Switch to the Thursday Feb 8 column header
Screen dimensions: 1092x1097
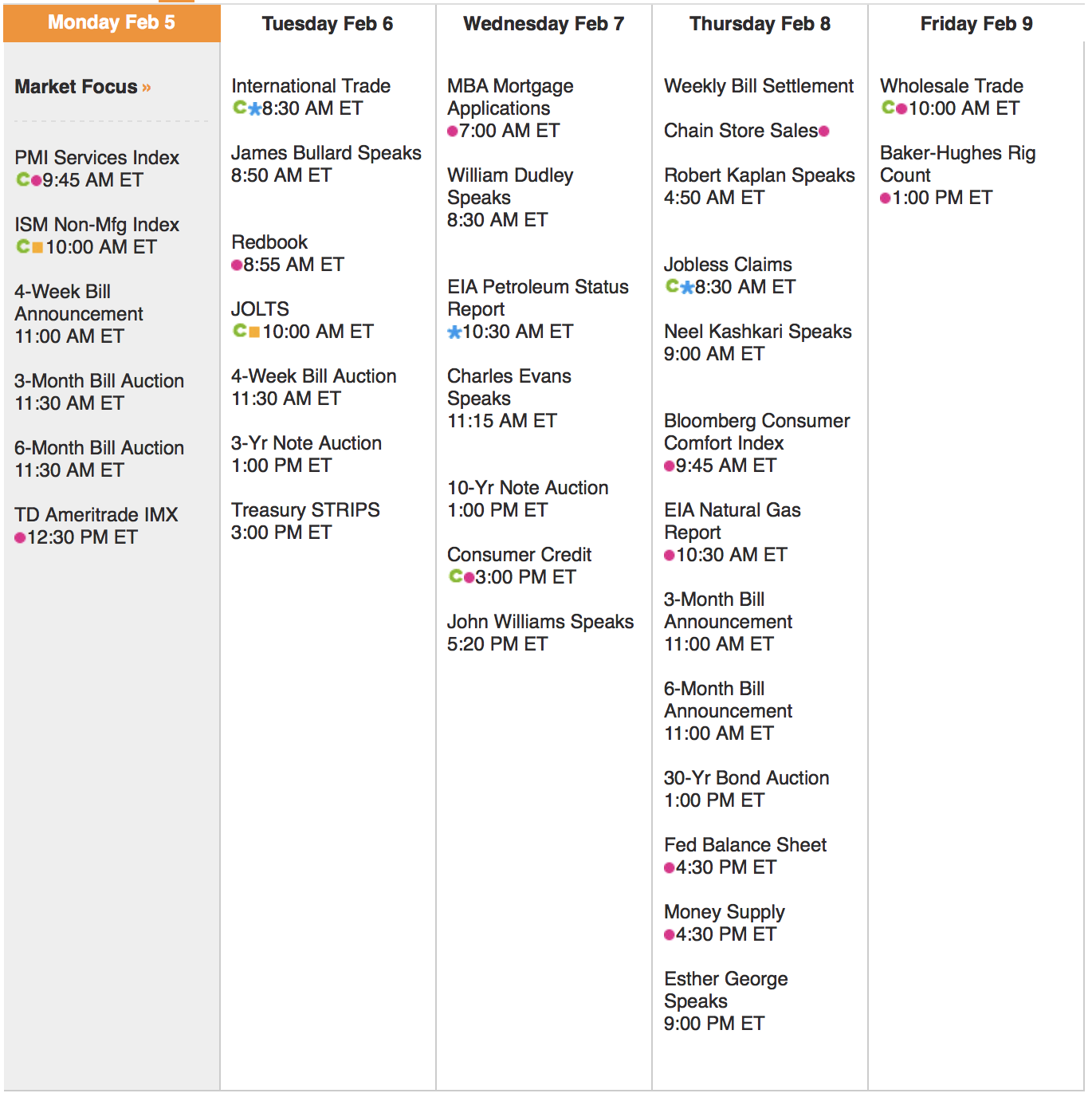(760, 24)
